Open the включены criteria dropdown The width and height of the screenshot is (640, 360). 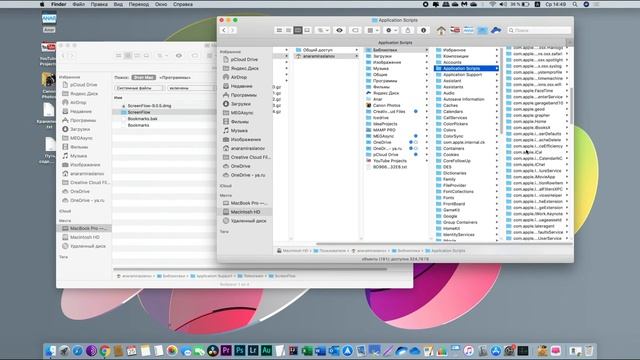(191, 88)
